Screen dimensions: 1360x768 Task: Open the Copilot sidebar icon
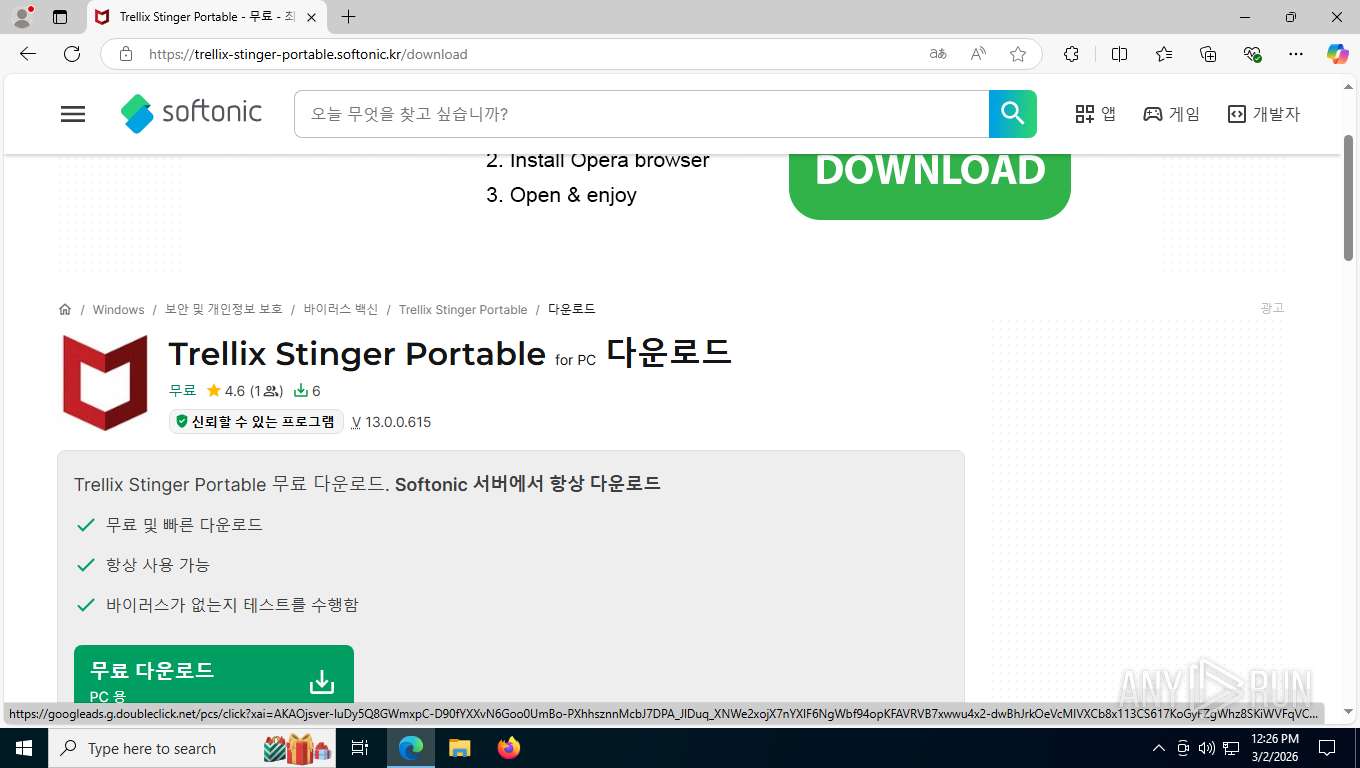[x=1338, y=54]
